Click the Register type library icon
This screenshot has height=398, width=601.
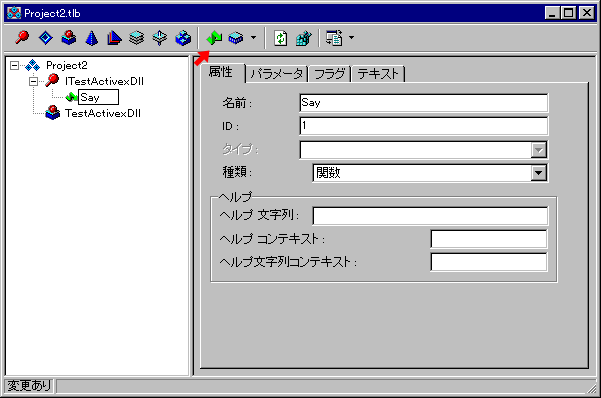(304, 38)
